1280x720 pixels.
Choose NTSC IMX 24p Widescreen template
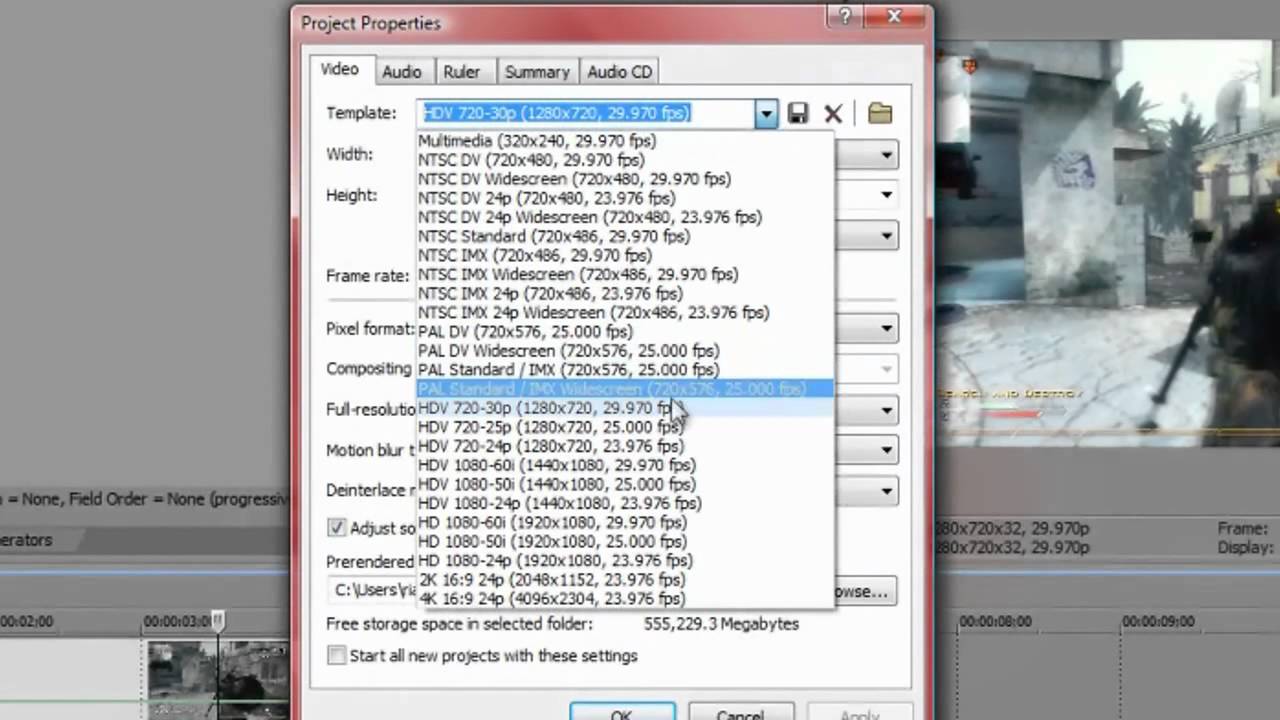624,312
